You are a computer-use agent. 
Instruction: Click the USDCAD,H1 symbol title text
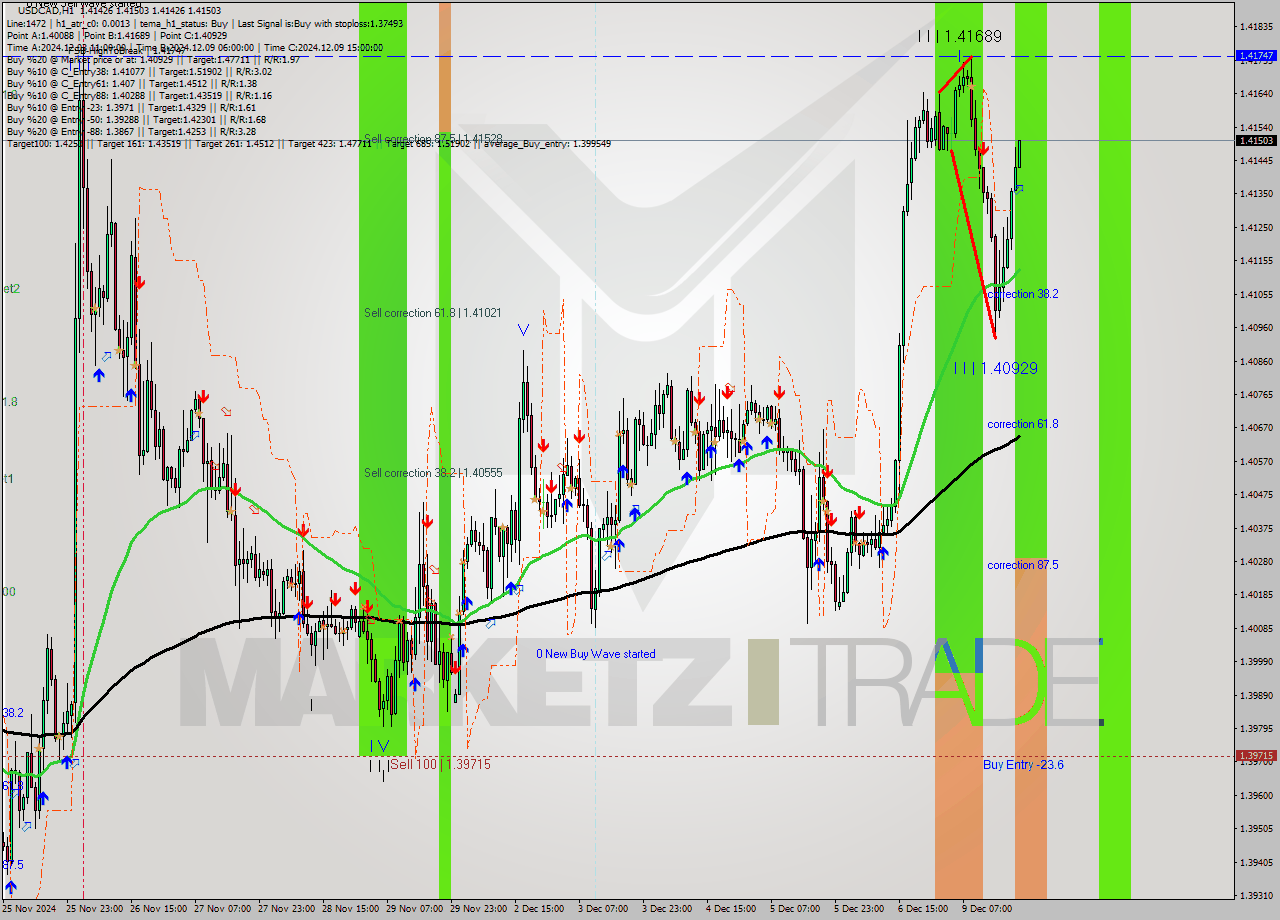tap(48, 11)
